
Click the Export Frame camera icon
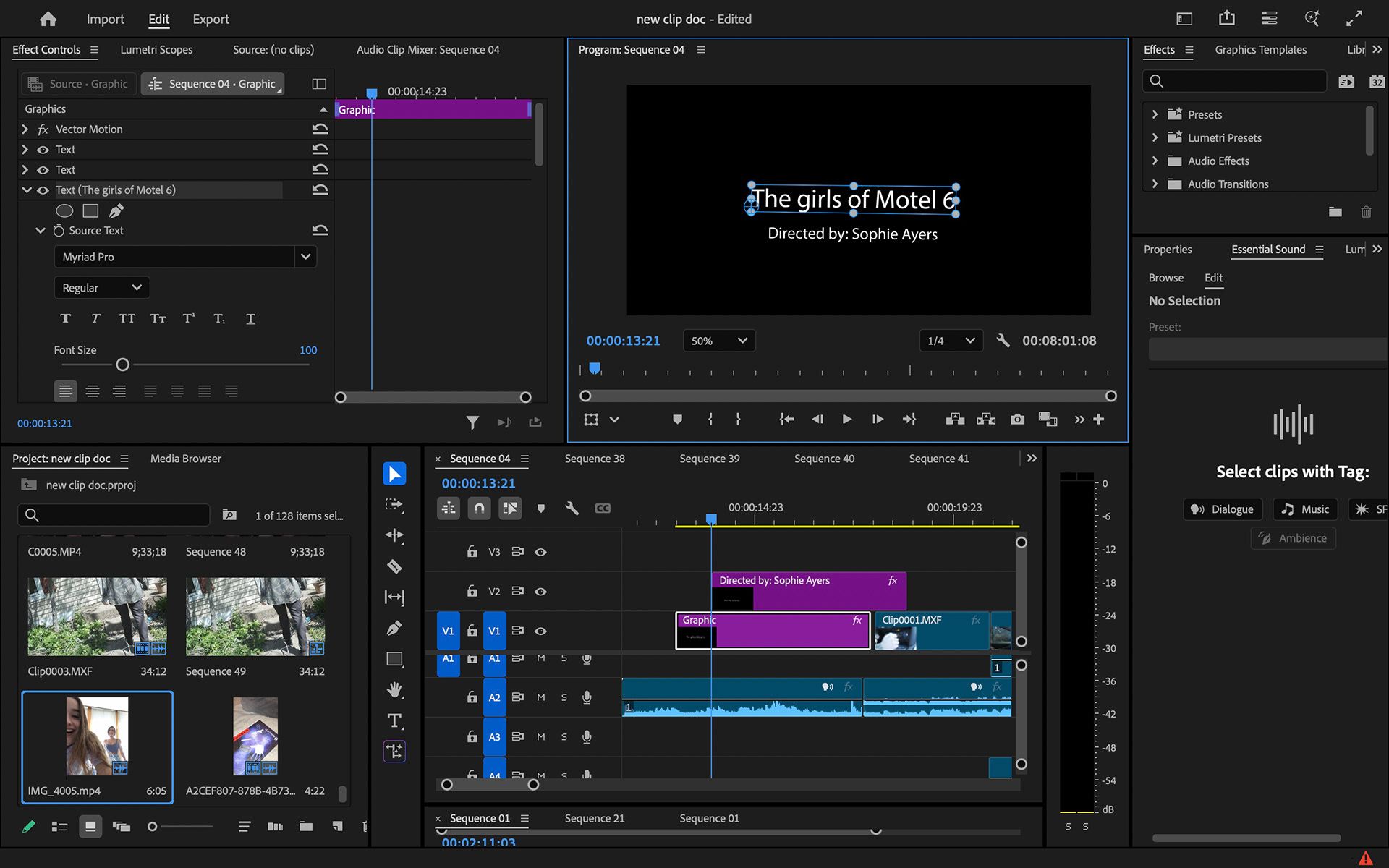(x=1017, y=420)
